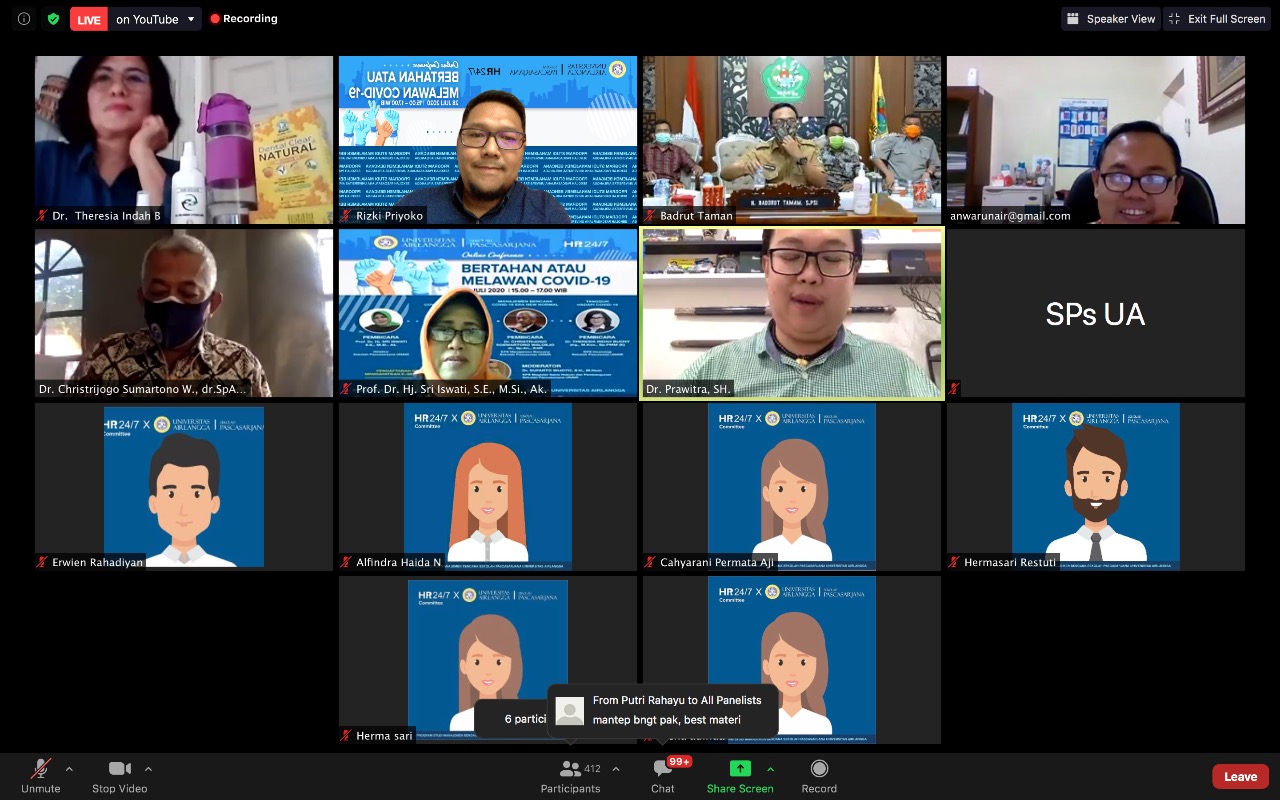Open the Chat panel icon

coord(662,769)
